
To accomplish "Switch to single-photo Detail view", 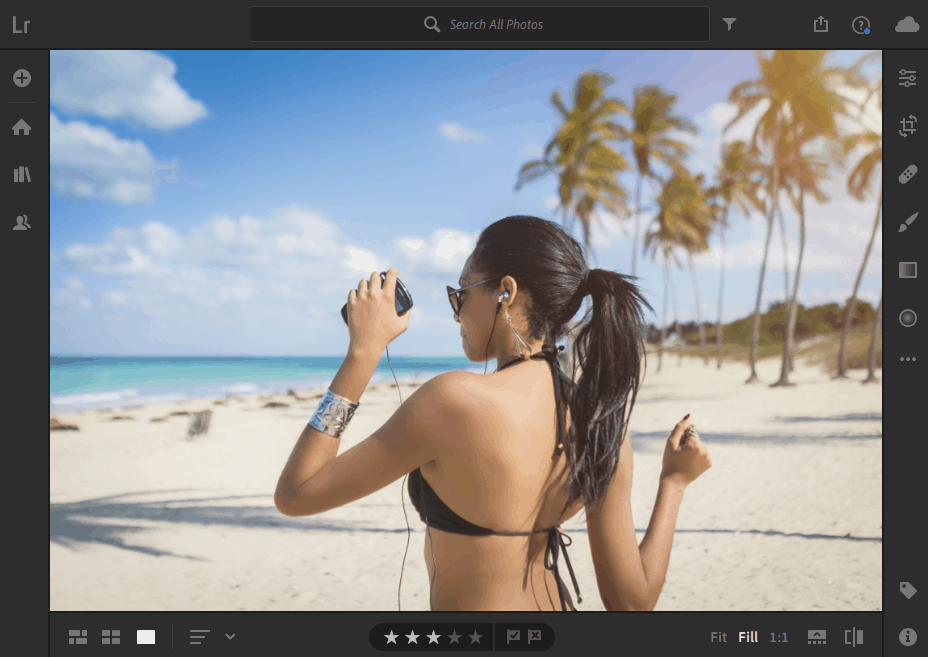I will pyautogui.click(x=146, y=637).
